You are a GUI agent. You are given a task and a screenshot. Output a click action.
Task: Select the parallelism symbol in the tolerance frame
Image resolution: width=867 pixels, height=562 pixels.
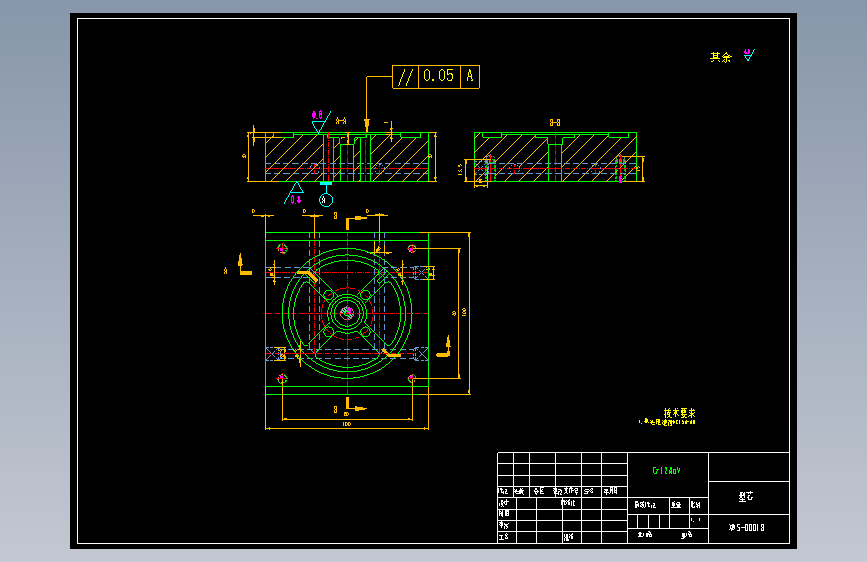(406, 76)
